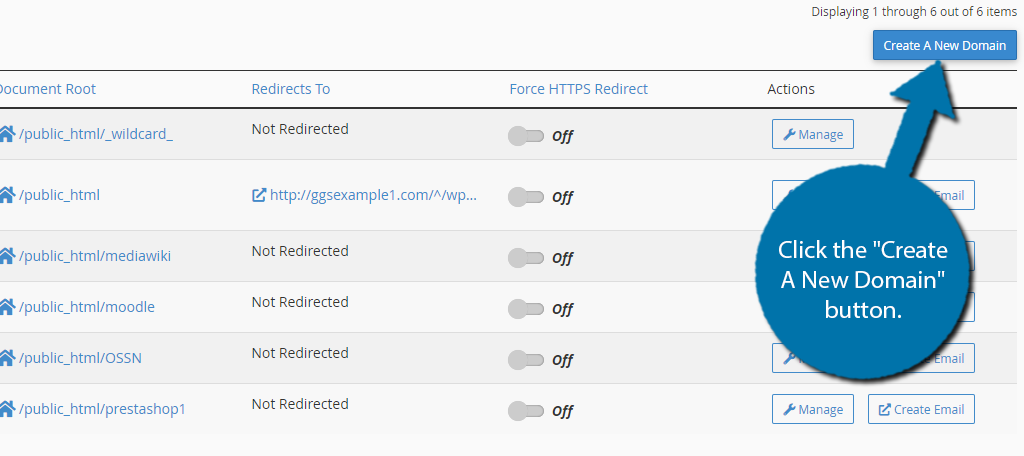Toggle Force HTTPS for prestashop1 row
This screenshot has width=1024, height=456.
(x=526, y=411)
